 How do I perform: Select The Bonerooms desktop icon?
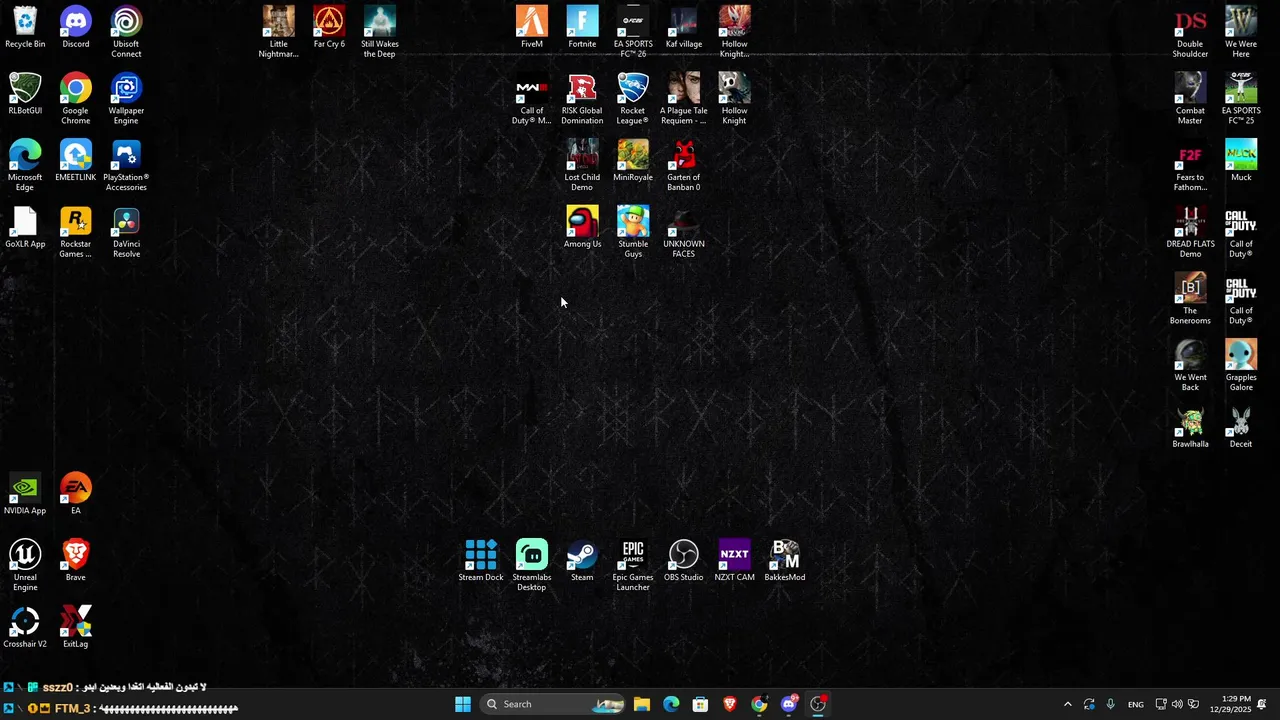[x=1190, y=299]
